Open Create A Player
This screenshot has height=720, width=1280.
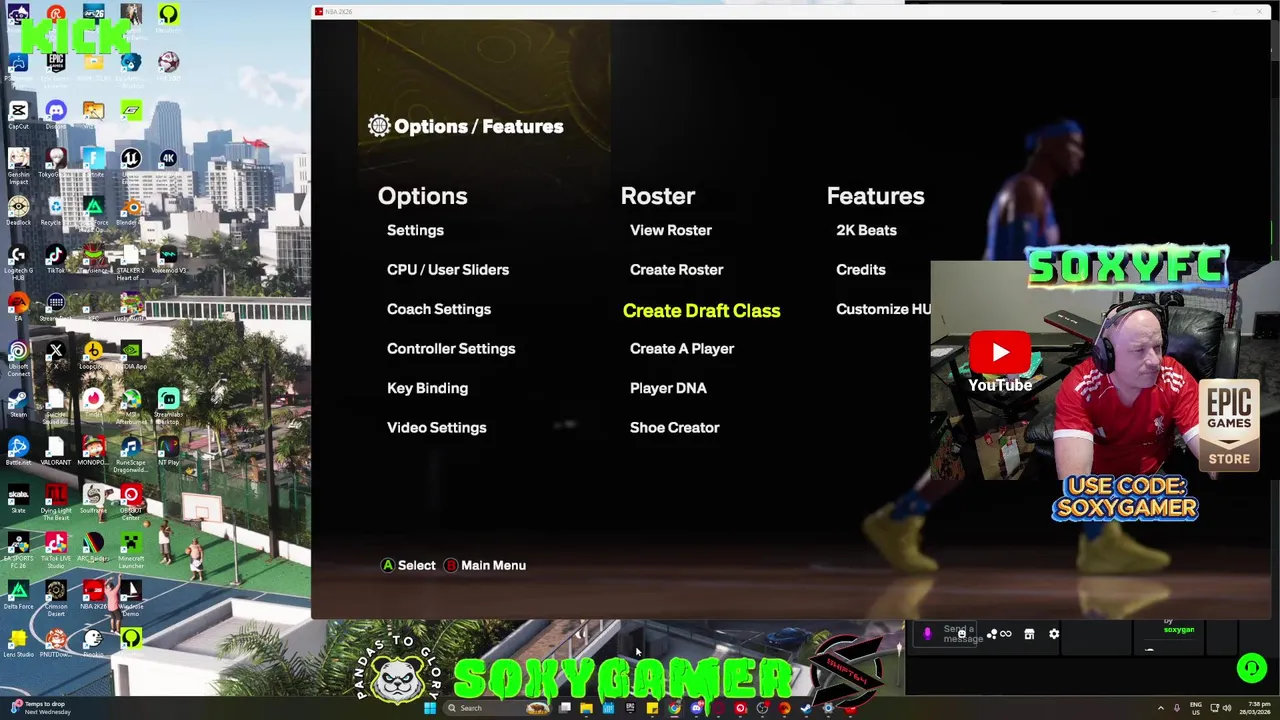coord(682,348)
